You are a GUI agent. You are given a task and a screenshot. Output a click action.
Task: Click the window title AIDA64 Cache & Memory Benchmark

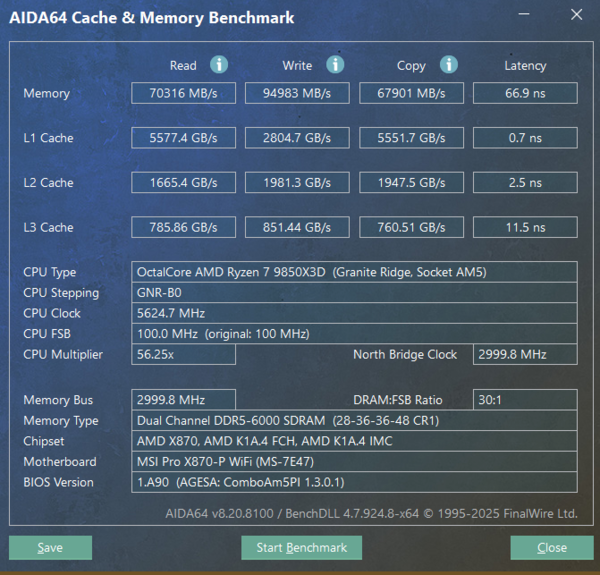pyautogui.click(x=152, y=18)
